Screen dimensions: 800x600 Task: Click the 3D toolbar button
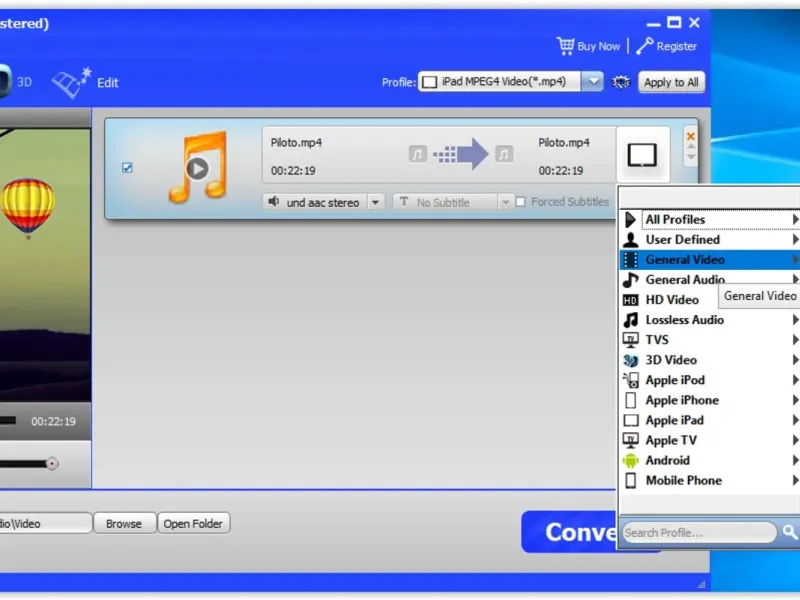click(x=15, y=82)
